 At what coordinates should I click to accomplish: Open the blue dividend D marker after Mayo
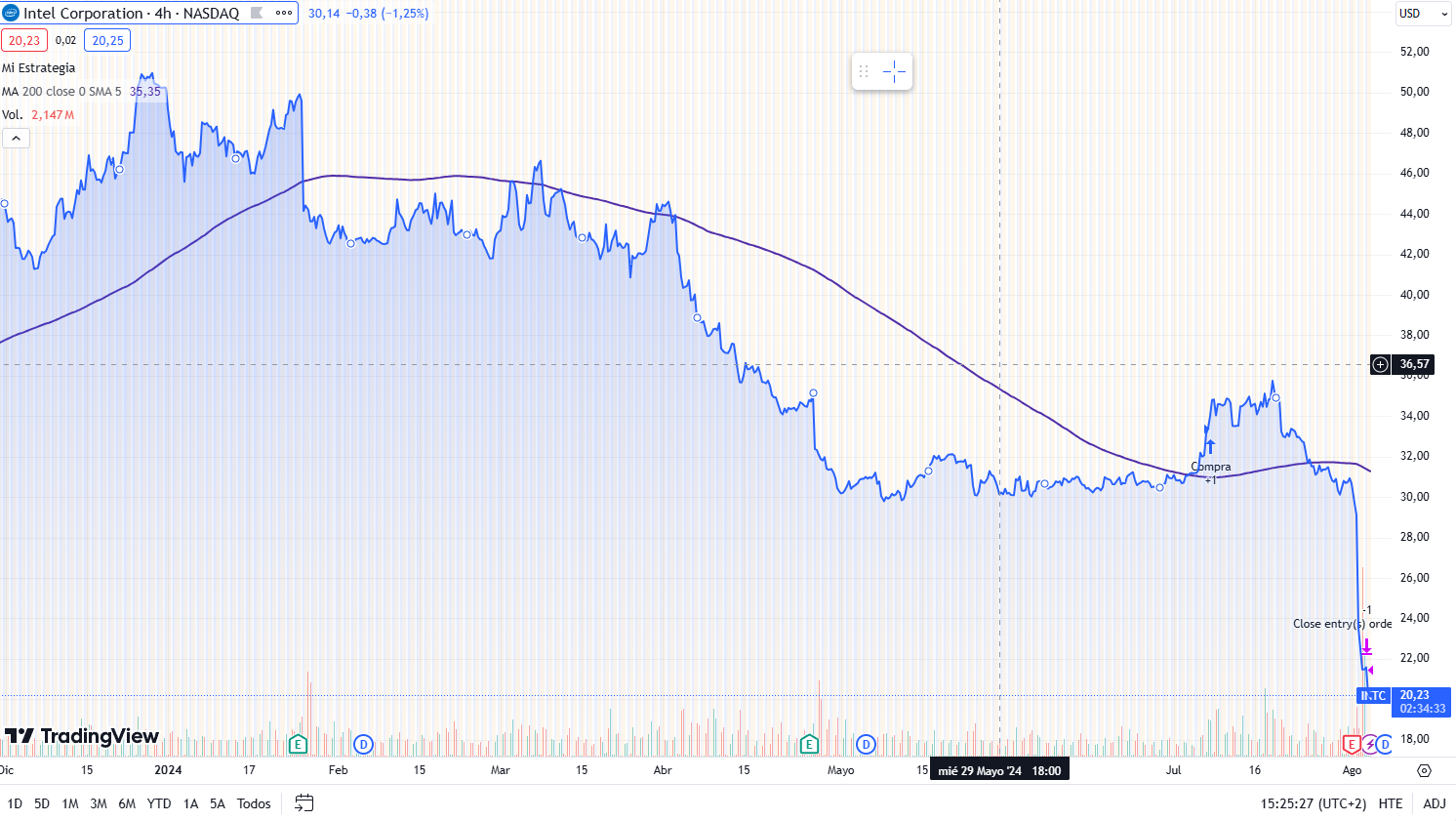tap(866, 745)
